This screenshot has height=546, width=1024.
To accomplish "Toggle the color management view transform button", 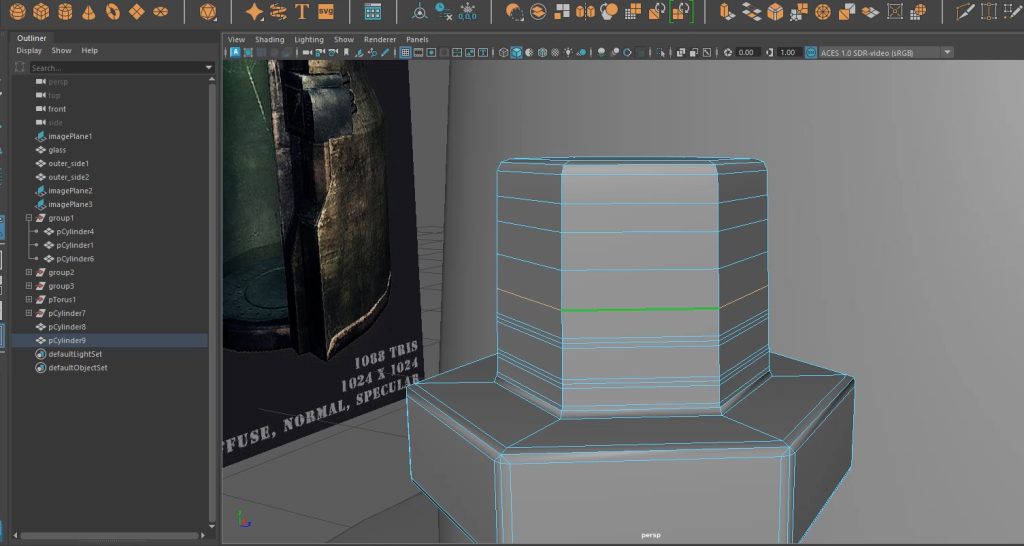I will [x=811, y=52].
